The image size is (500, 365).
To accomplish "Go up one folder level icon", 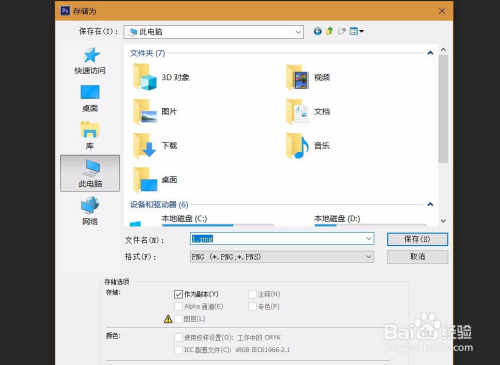I will point(329,31).
